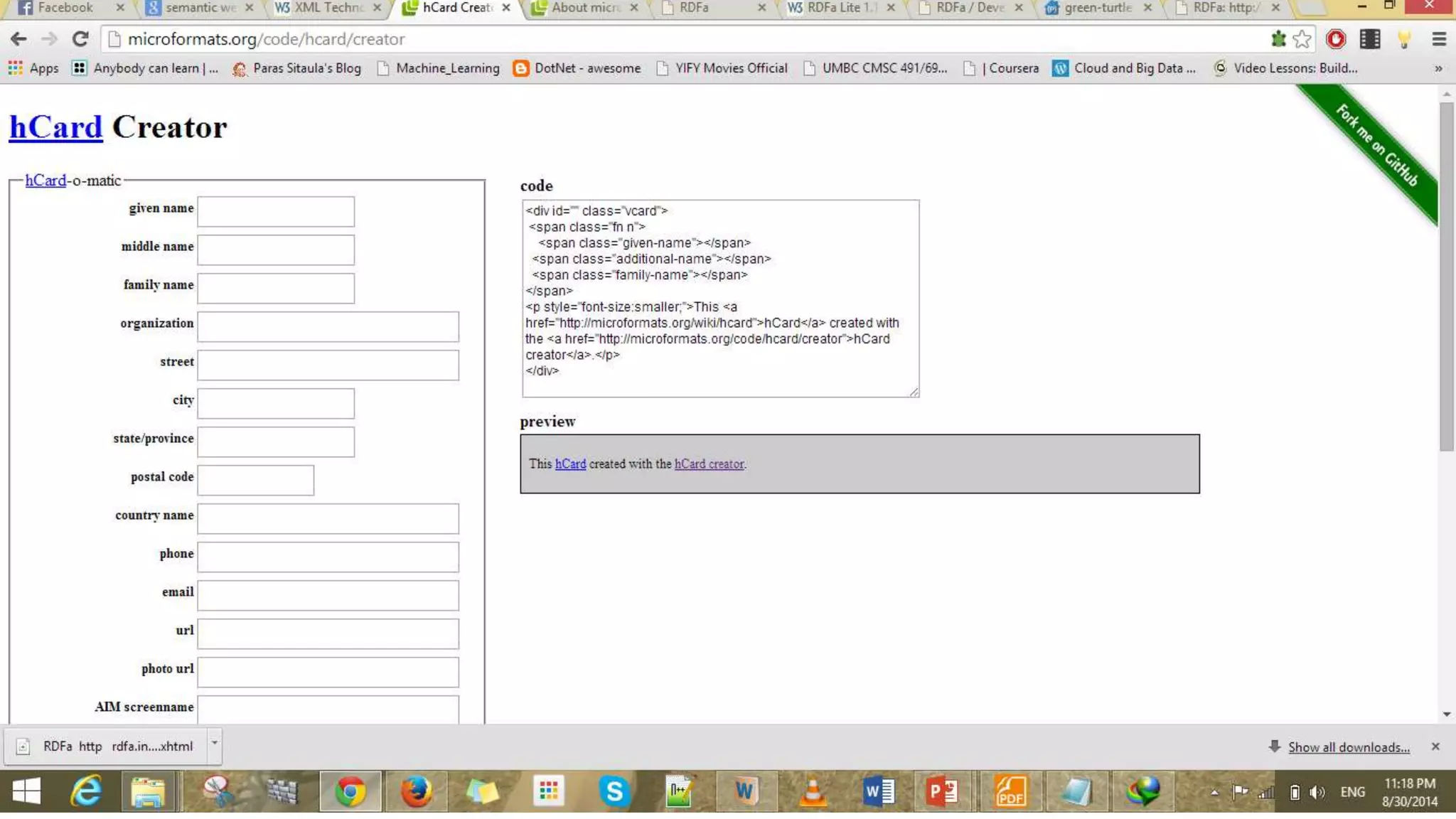Open Apps shortcut in bookmarks bar
The height and width of the screenshot is (819, 1456).
(33, 68)
